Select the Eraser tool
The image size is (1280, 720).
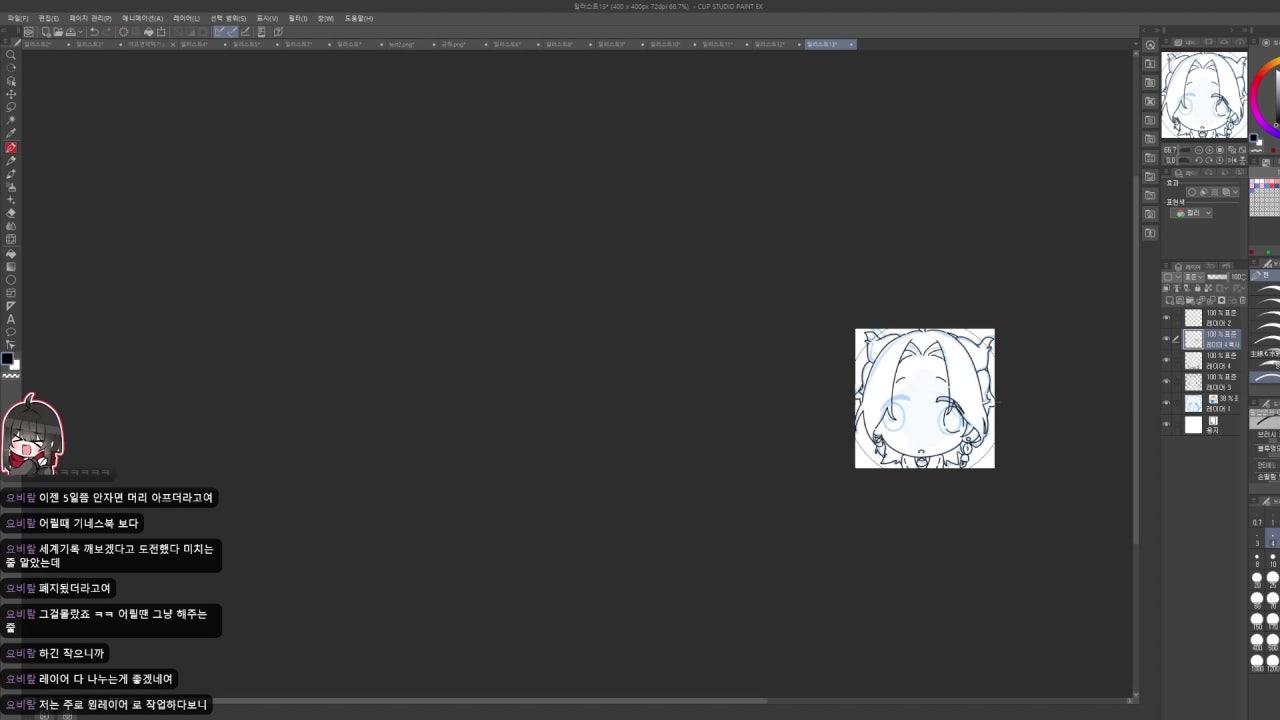point(11,213)
